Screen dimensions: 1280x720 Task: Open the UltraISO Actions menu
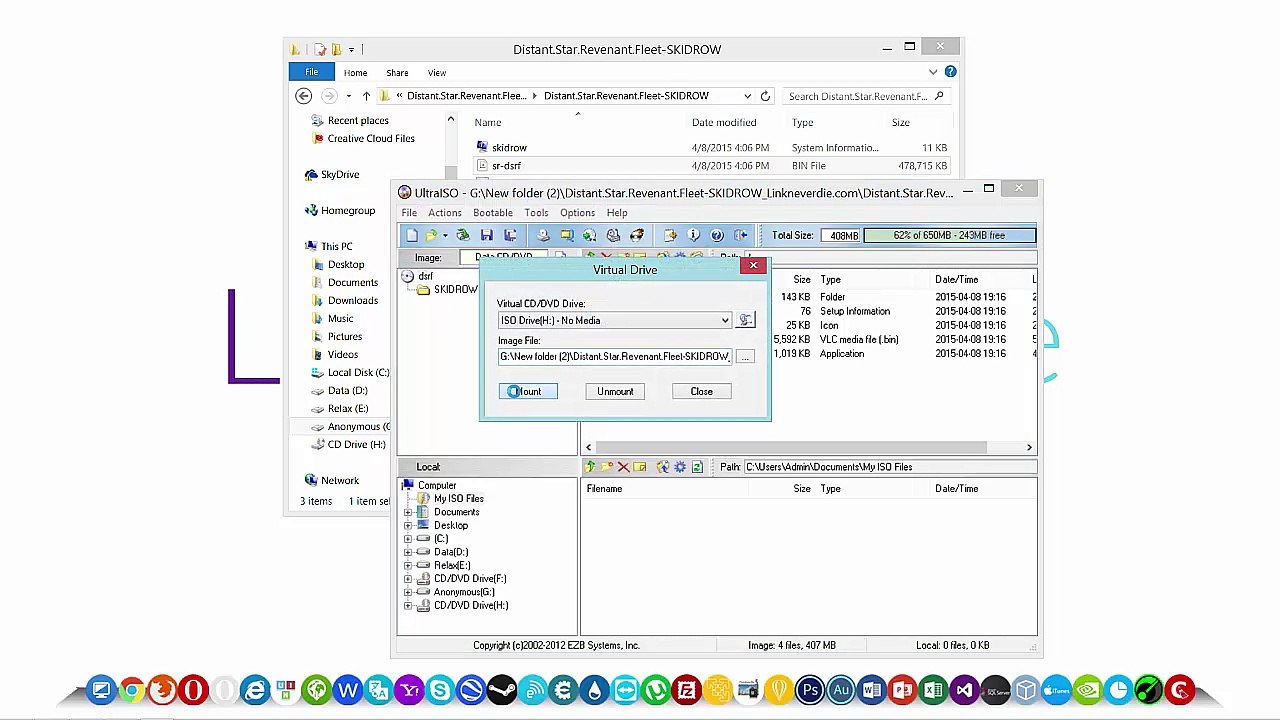click(445, 213)
